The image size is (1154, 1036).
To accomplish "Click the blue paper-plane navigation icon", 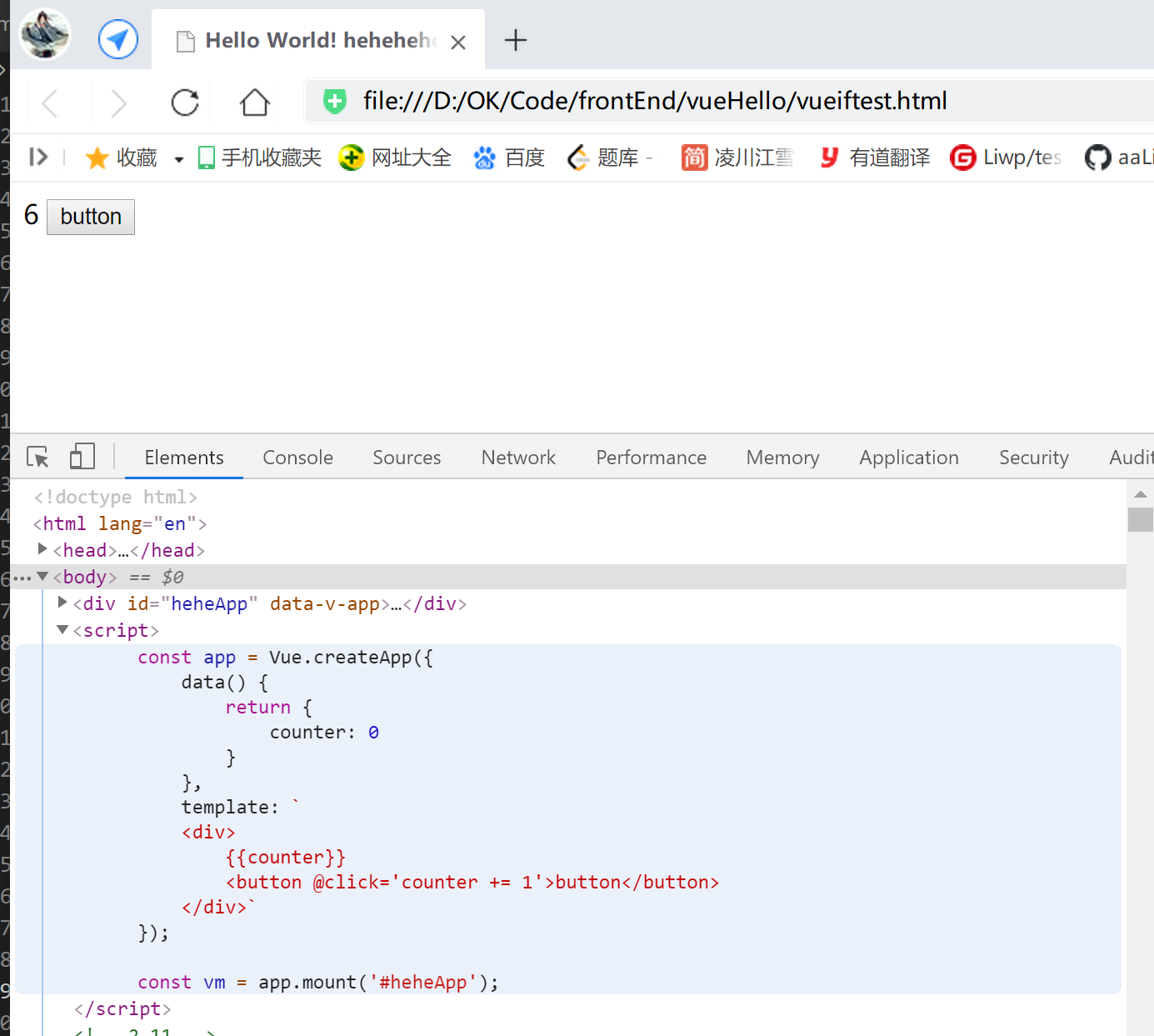I will point(118,39).
